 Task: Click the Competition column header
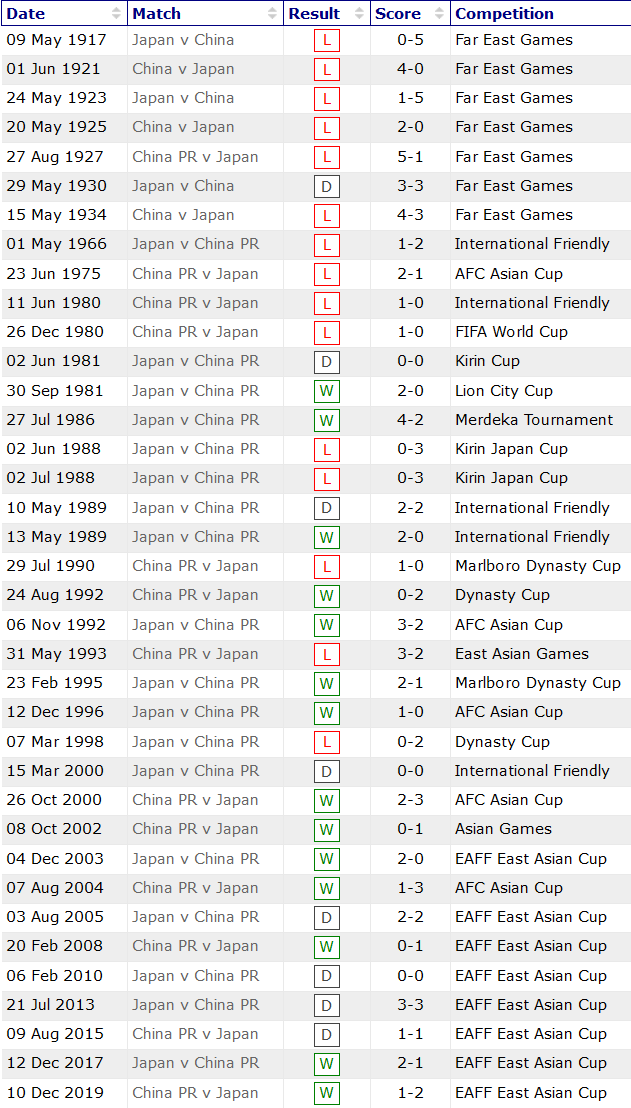[x=504, y=14]
